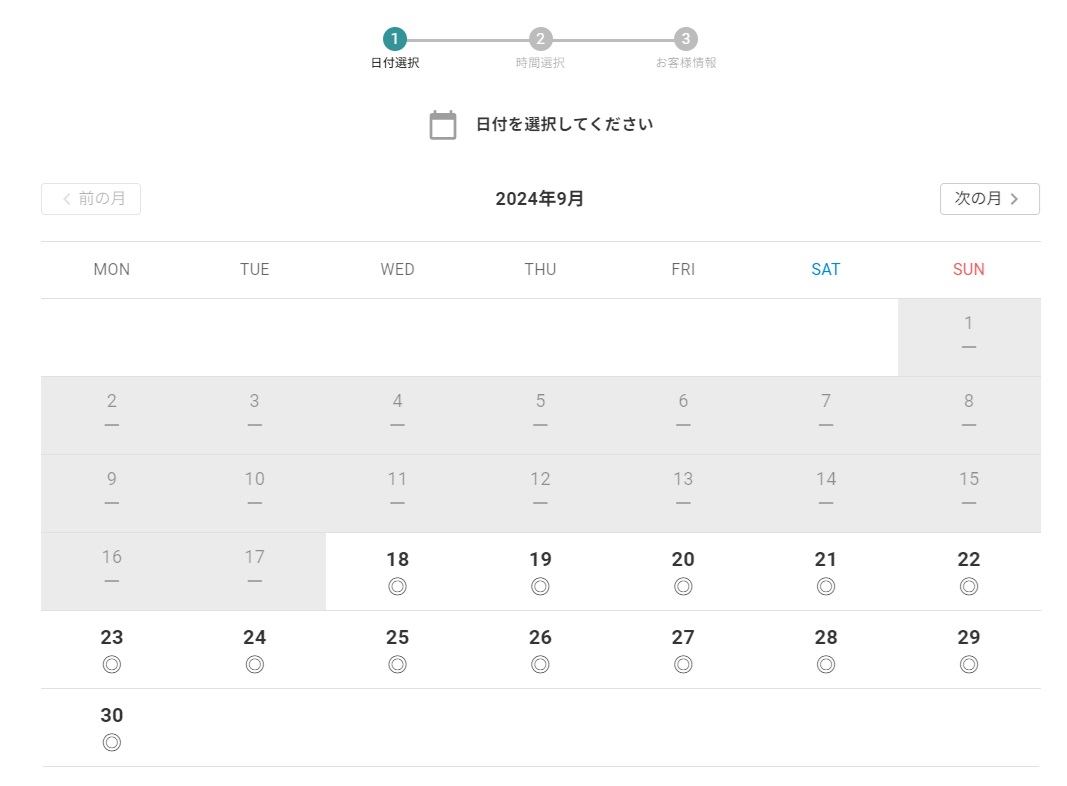Choose date 19 on the calendar
Image resolution: width=1067 pixels, height=786 pixels.
click(x=540, y=572)
